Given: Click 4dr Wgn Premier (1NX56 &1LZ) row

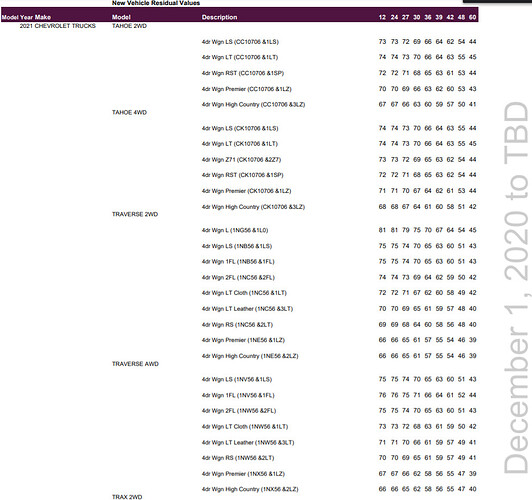Looking at the screenshot, I should 339,474.
